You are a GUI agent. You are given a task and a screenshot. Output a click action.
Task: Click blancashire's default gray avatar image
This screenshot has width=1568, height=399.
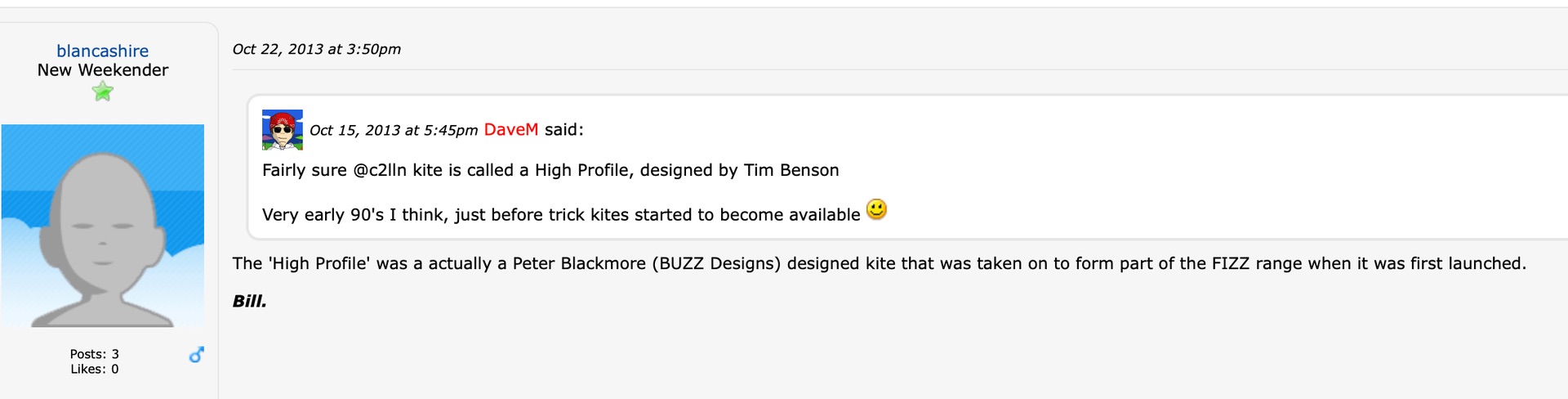(102, 226)
